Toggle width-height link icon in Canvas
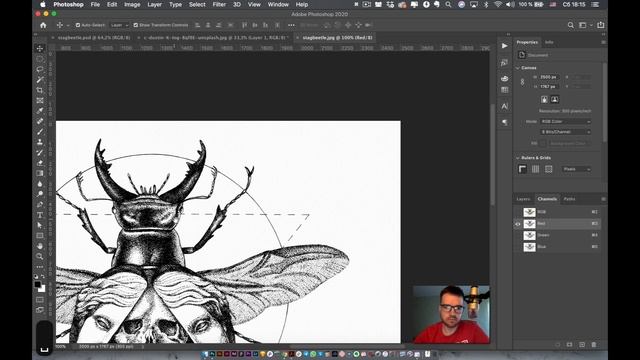Image resolution: width=640 pixels, height=360 pixels. click(522, 82)
